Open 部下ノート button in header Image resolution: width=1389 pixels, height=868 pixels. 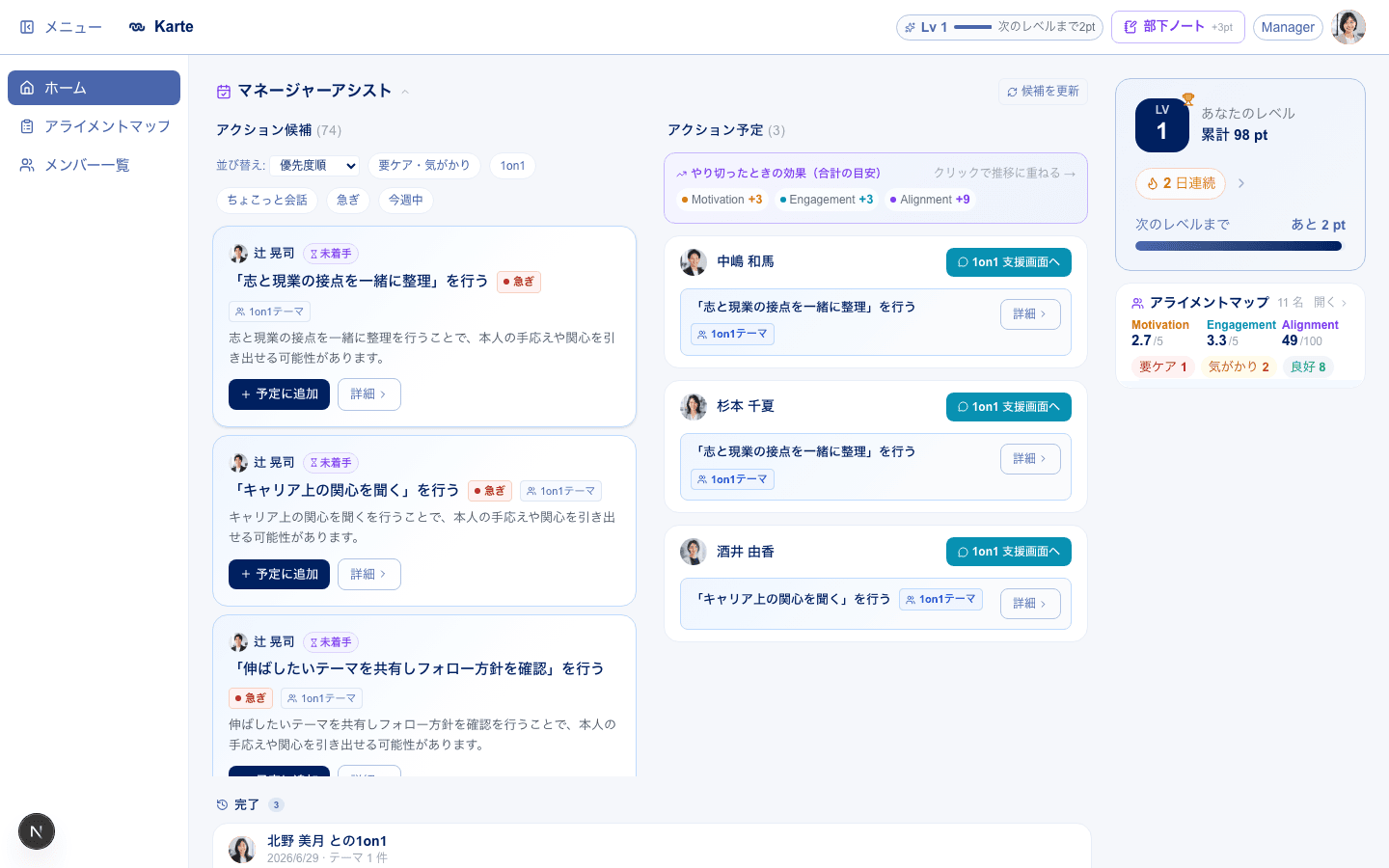pyautogui.click(x=1178, y=27)
